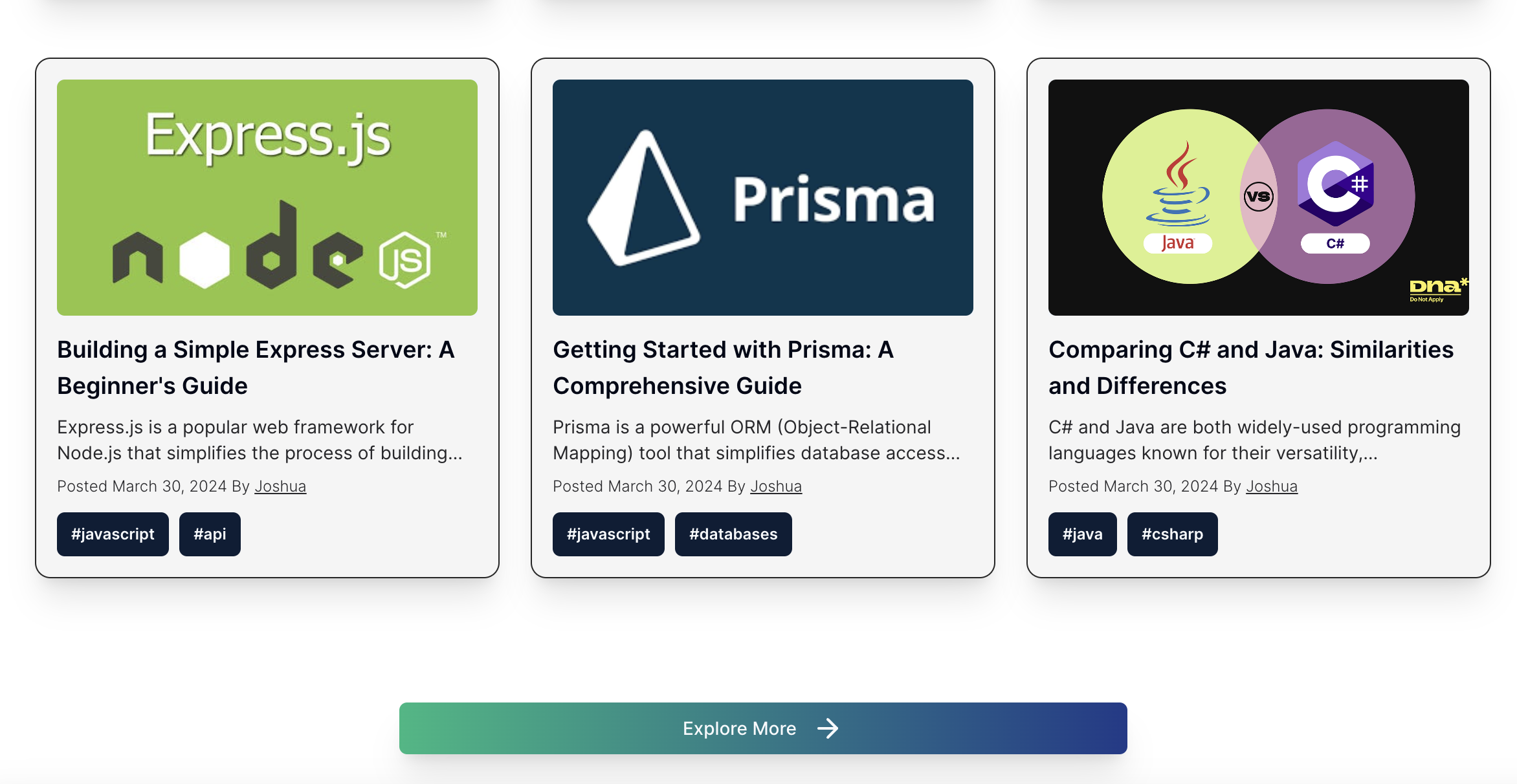The width and height of the screenshot is (1517, 784).
Task: Visit Joshua's profile on the Express post
Action: tap(280, 486)
